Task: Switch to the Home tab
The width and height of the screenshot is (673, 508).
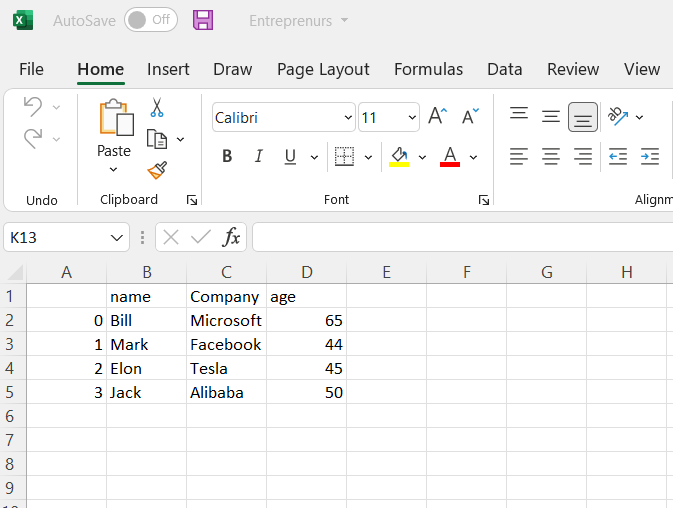Action: 101,69
